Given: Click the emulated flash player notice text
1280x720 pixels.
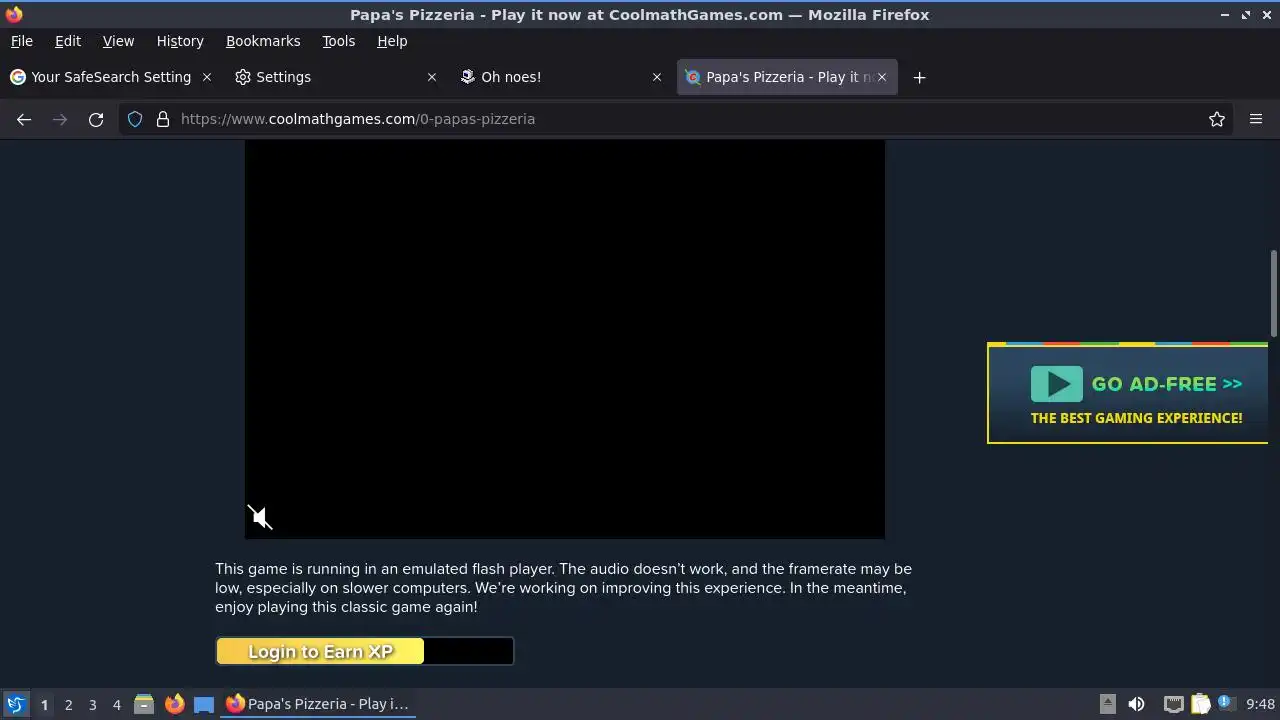Looking at the screenshot, I should pyautogui.click(x=563, y=587).
